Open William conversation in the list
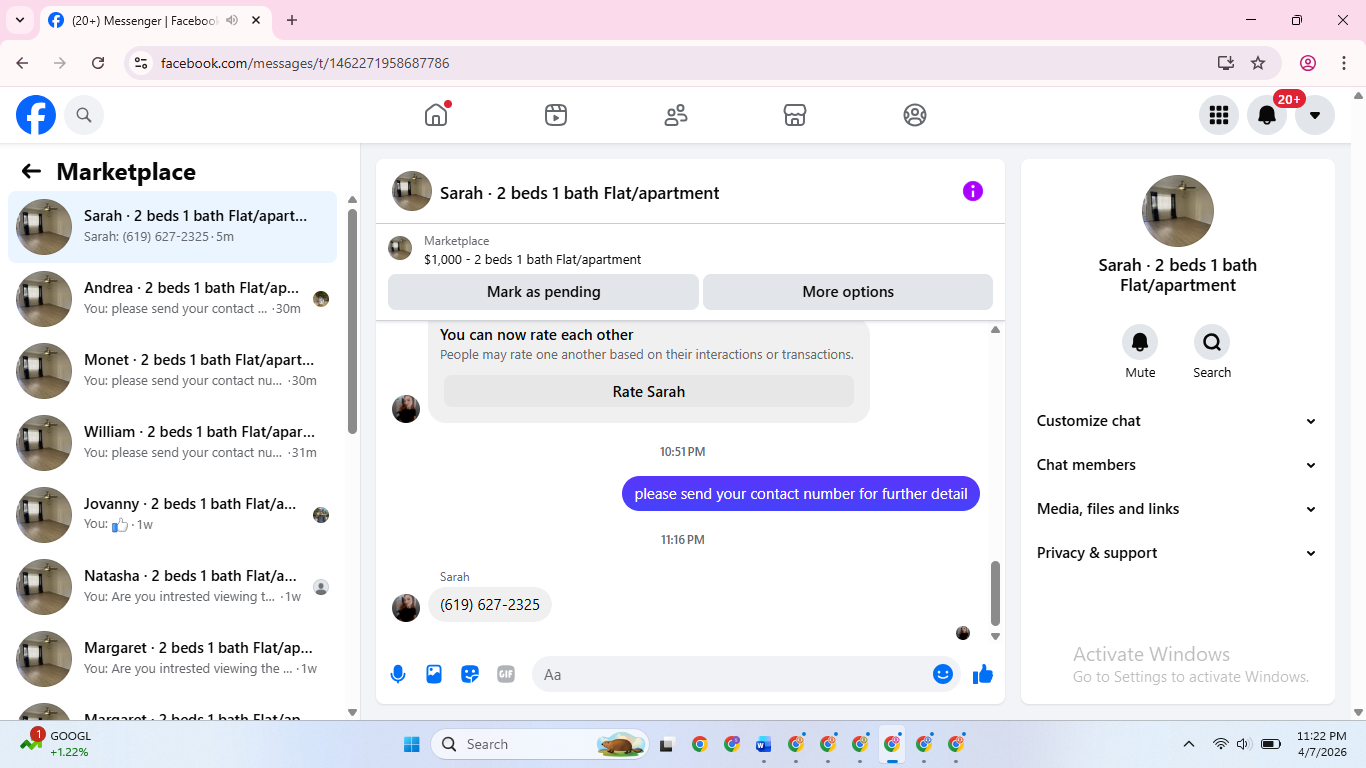 pyautogui.click(x=173, y=443)
